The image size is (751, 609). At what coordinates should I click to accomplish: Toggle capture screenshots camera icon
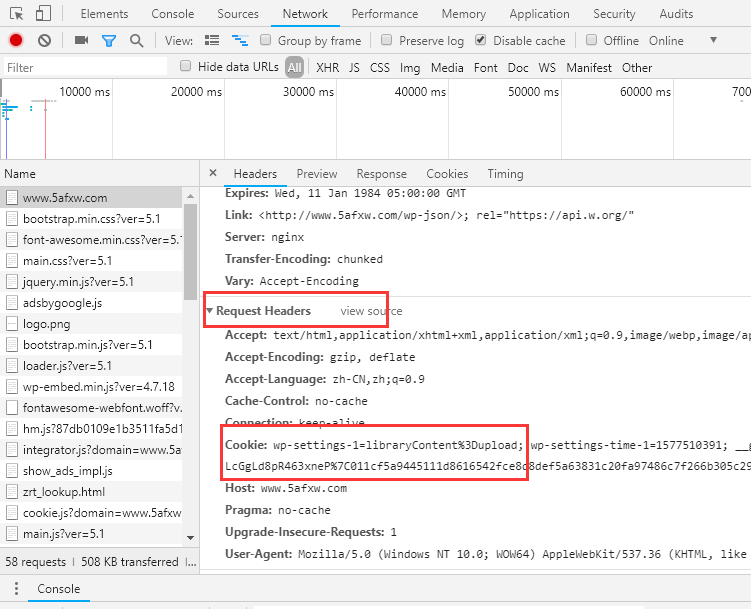tap(81, 40)
